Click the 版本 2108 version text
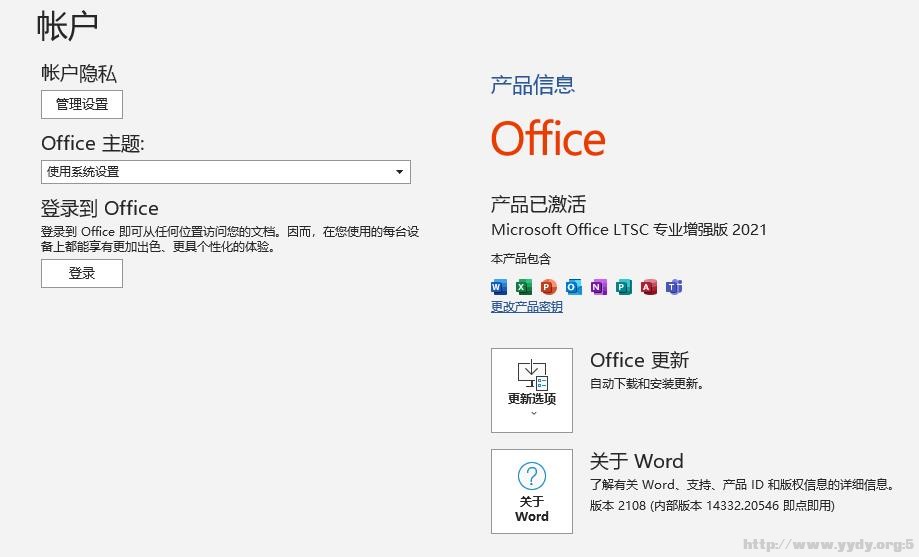This screenshot has width=919, height=557. point(712,505)
